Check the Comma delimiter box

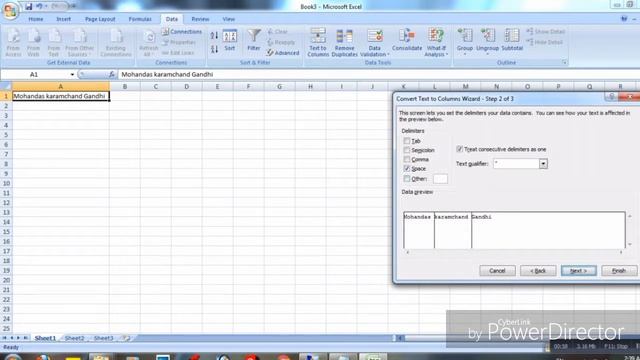pos(407,159)
